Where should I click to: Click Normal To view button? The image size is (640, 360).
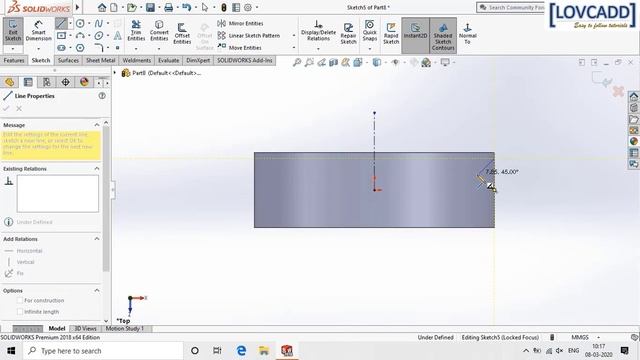point(467,33)
